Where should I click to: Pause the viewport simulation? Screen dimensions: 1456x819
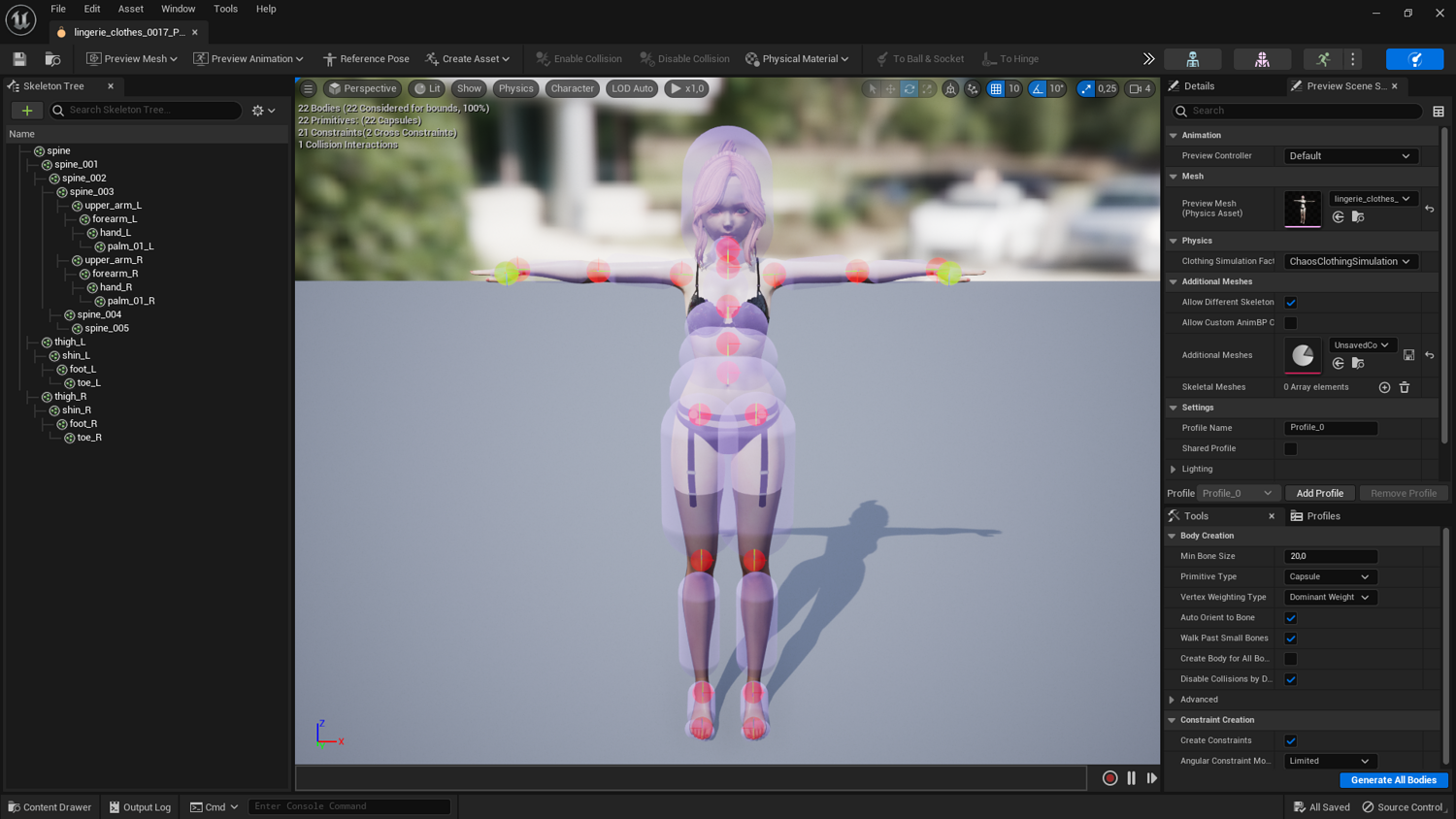[x=1132, y=778]
